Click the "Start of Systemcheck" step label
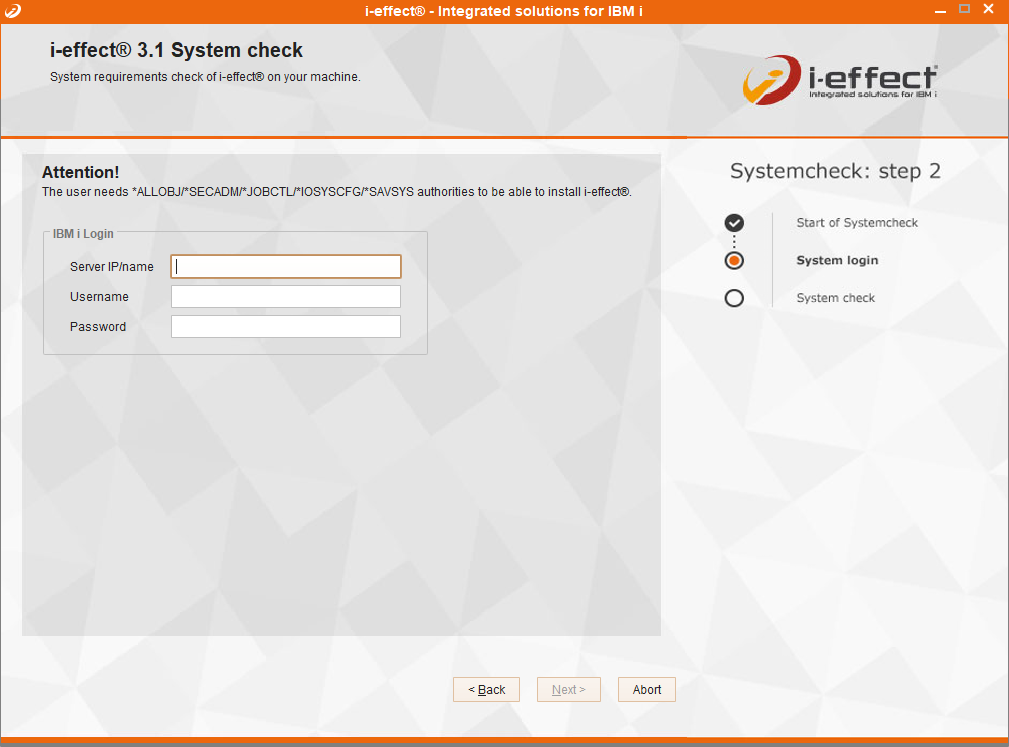This screenshot has width=1009, height=747. [x=856, y=223]
